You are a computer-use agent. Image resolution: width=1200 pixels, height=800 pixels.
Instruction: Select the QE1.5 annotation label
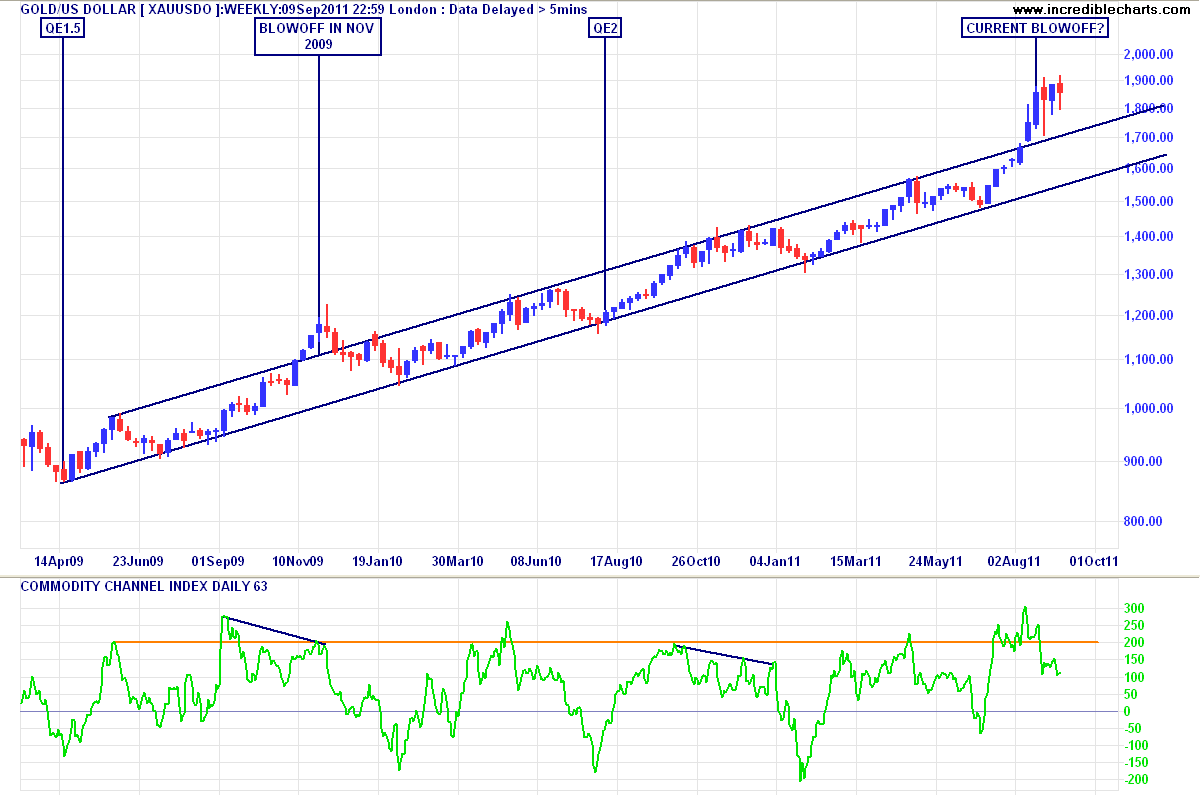(62, 29)
